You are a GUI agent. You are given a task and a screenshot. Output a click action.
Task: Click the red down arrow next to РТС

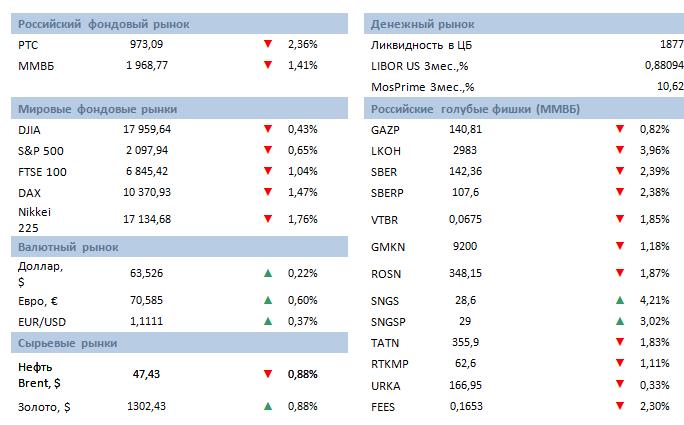point(267,44)
